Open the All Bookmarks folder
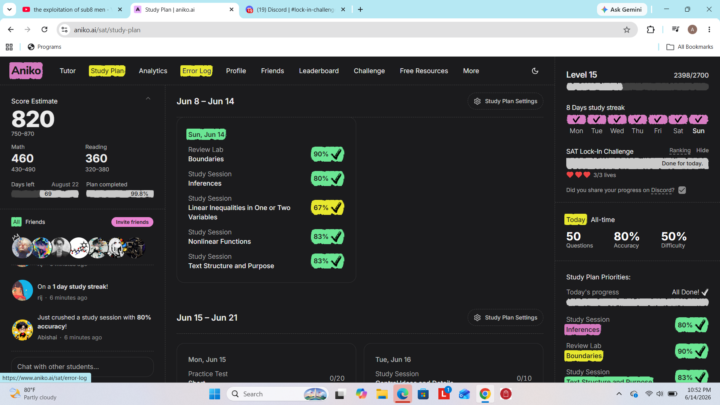 click(690, 47)
